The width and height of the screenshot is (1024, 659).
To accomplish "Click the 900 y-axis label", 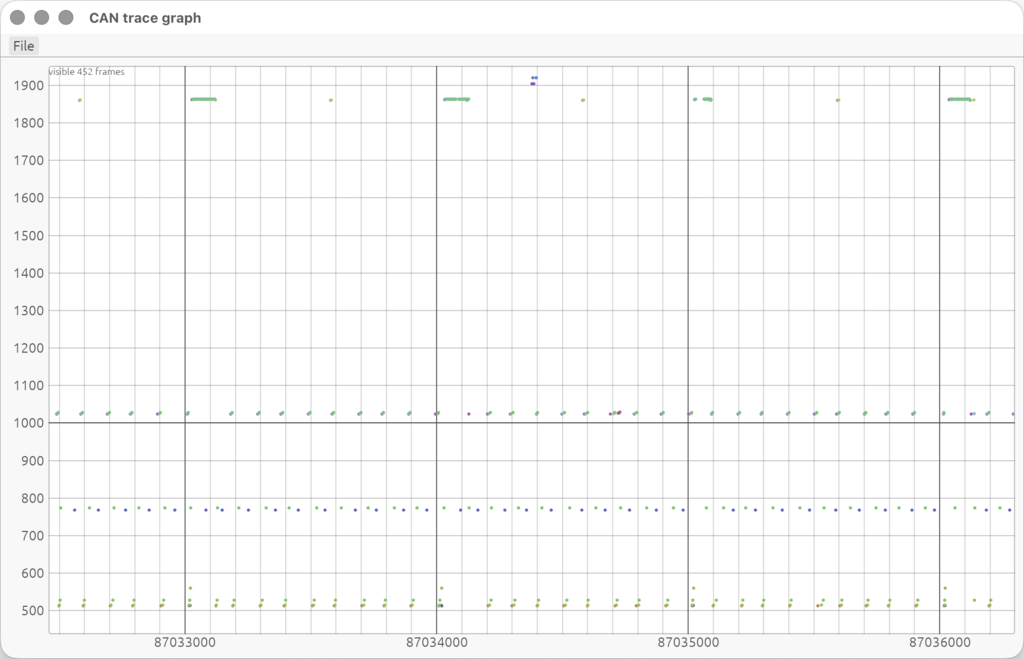I will point(32,460).
